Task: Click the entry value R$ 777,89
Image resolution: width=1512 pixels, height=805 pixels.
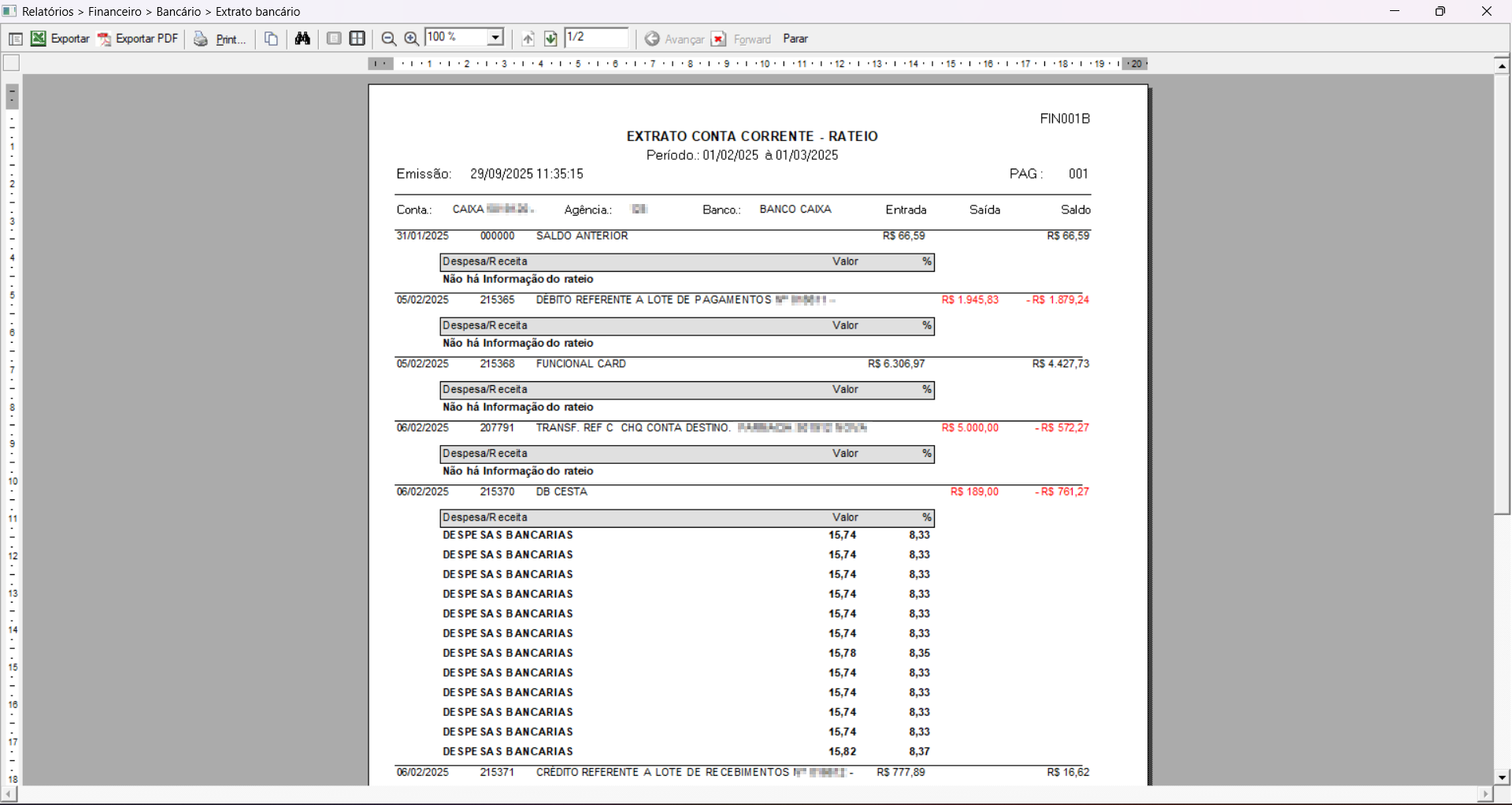Action: (x=901, y=772)
